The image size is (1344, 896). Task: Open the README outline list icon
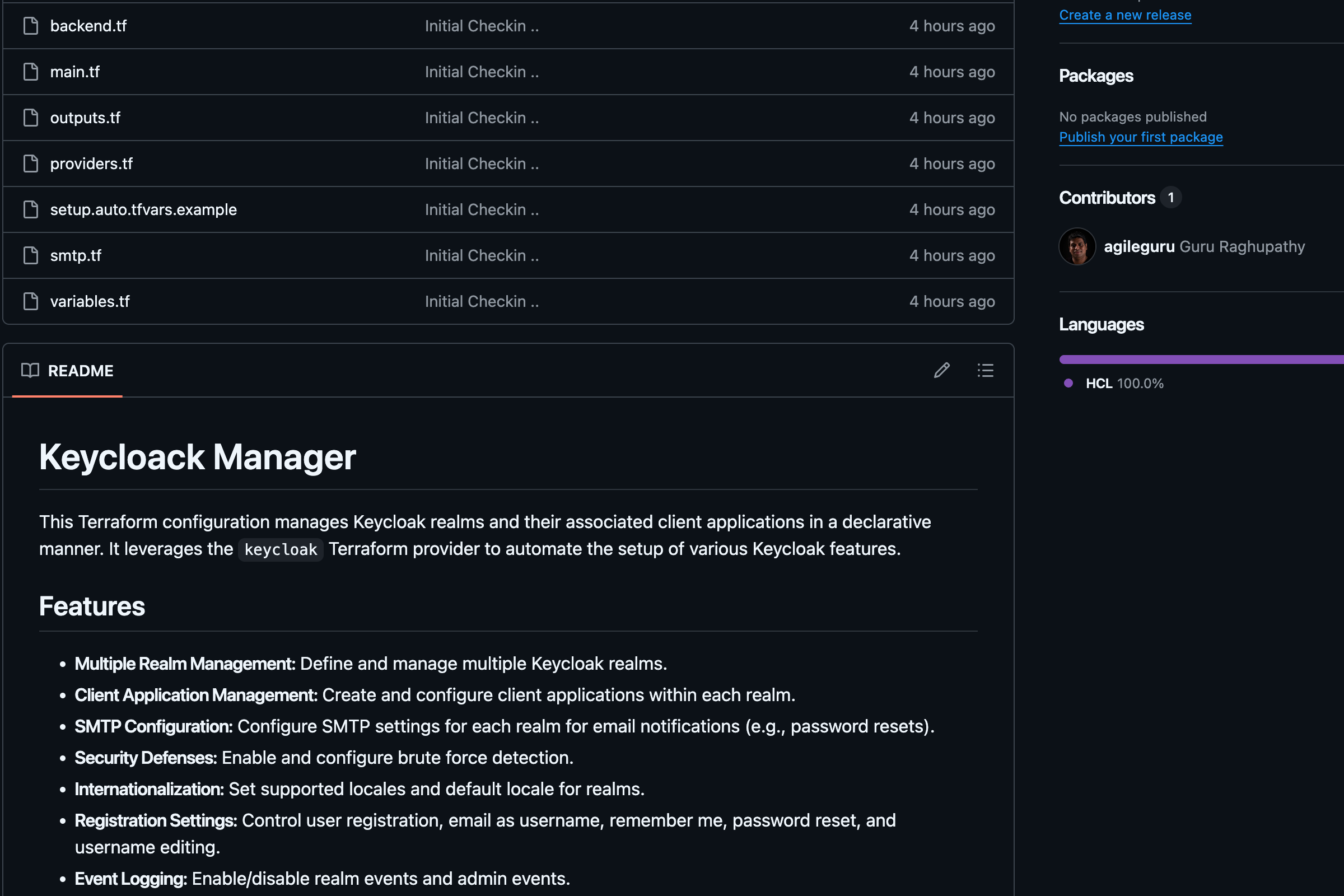coord(985,370)
